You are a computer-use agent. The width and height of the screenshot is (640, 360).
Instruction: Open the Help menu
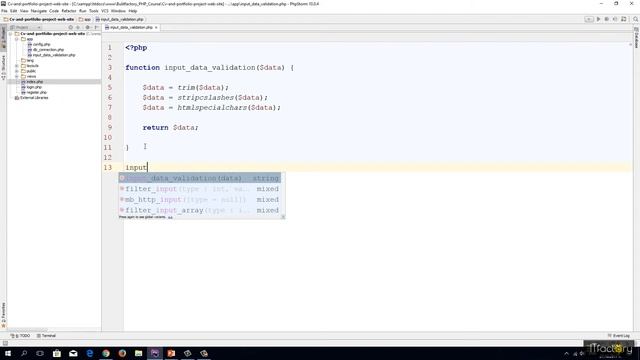pyautogui.click(x=133, y=11)
